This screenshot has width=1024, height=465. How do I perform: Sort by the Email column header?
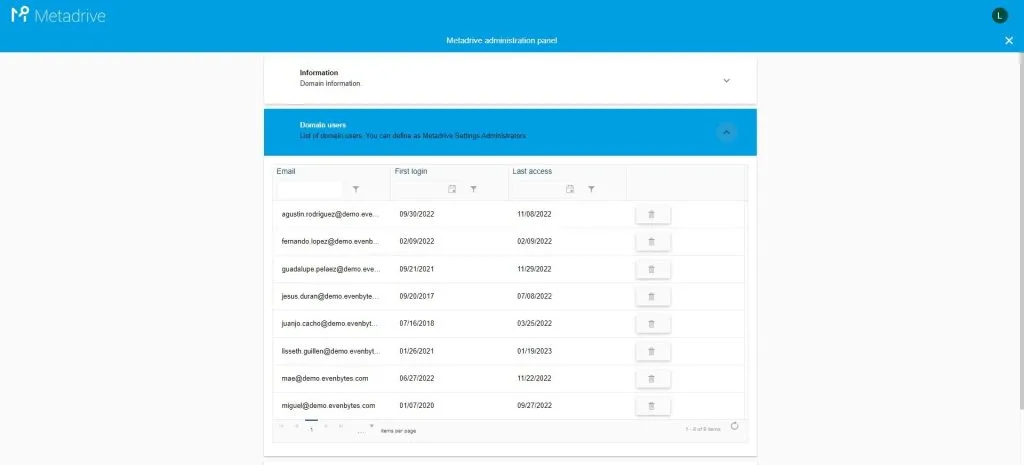pos(286,171)
